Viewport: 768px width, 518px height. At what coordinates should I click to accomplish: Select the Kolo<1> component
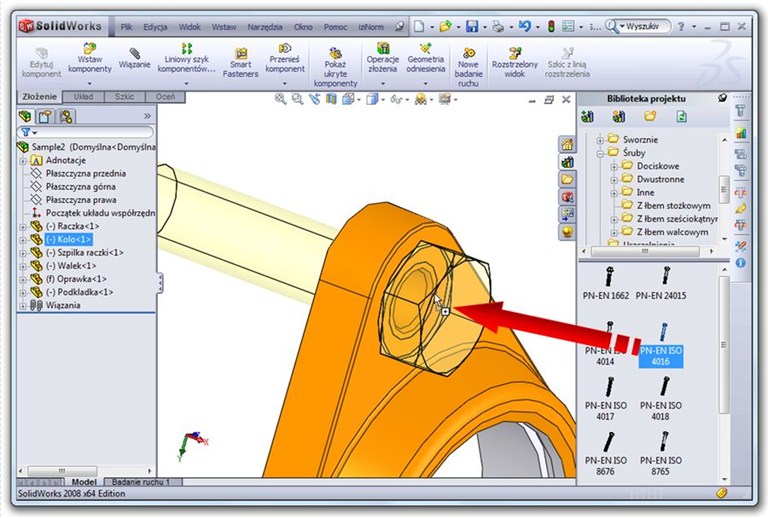pos(68,239)
